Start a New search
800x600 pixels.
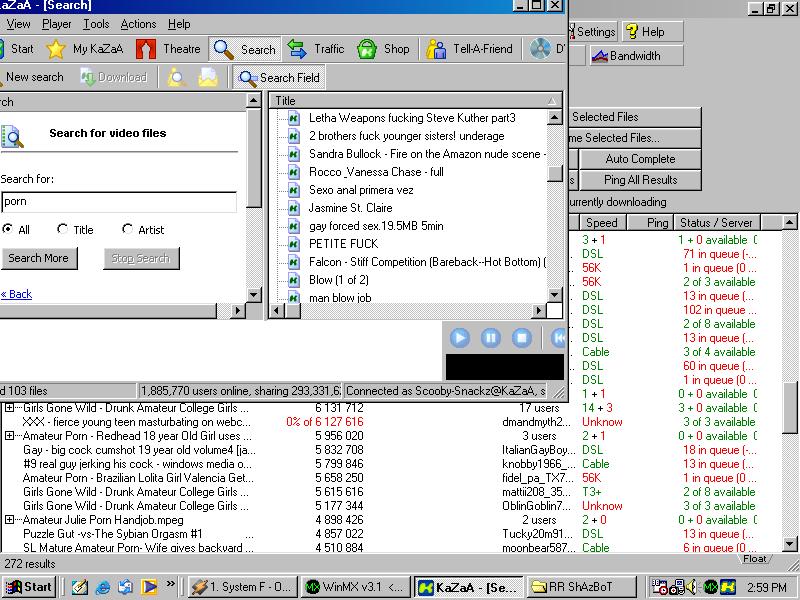point(33,77)
